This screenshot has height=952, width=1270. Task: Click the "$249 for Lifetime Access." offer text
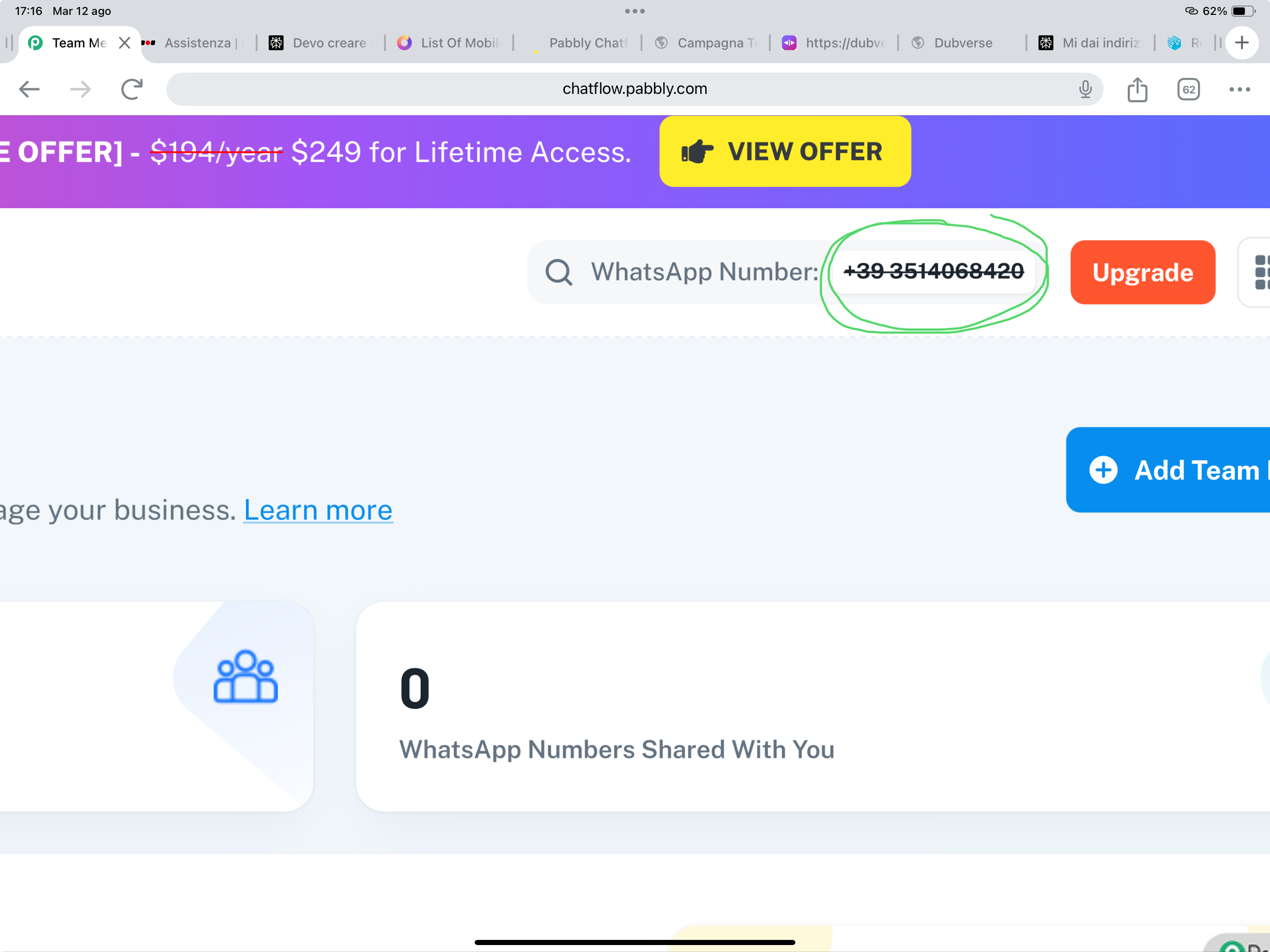click(x=461, y=152)
